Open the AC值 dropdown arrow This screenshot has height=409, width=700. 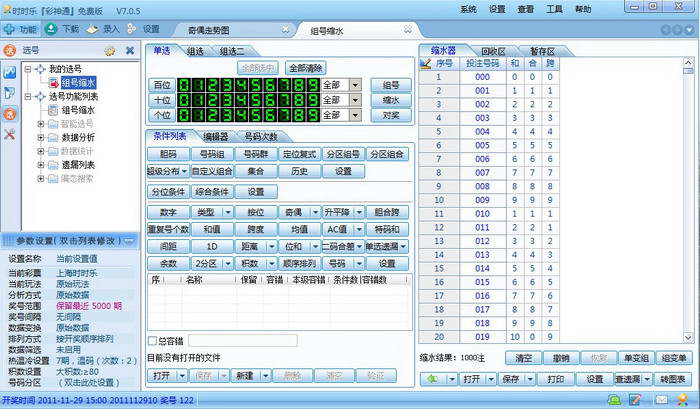(x=359, y=229)
